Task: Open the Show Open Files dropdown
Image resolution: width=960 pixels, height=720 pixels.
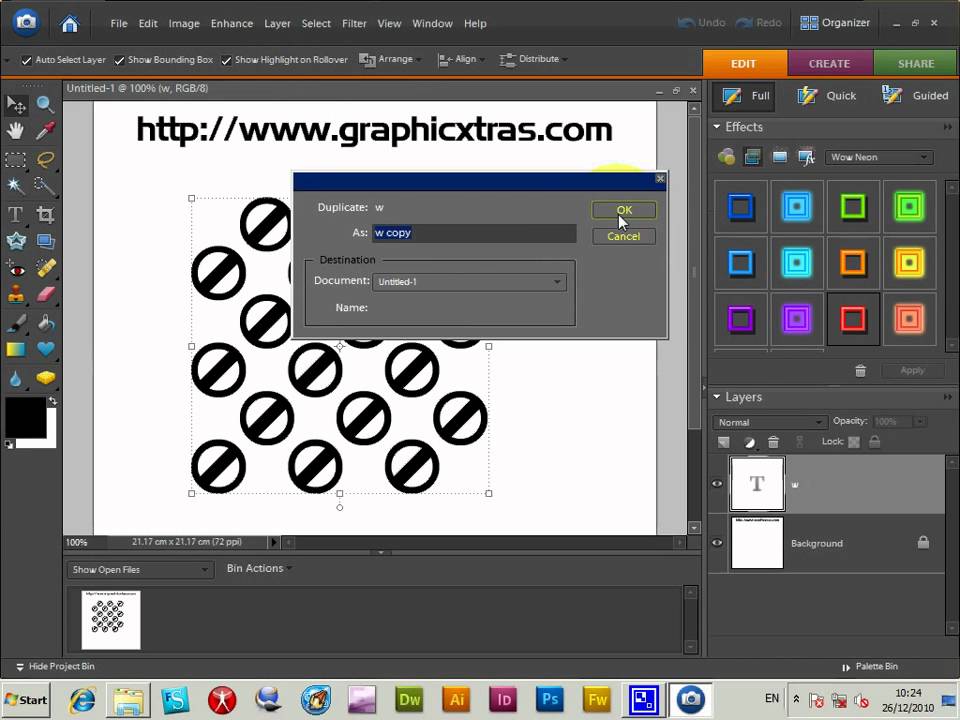Action: tap(139, 569)
